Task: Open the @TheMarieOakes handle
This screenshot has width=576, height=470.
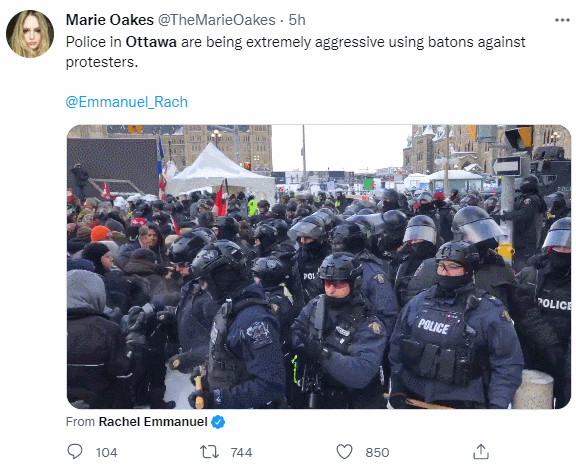Action: 217,20
